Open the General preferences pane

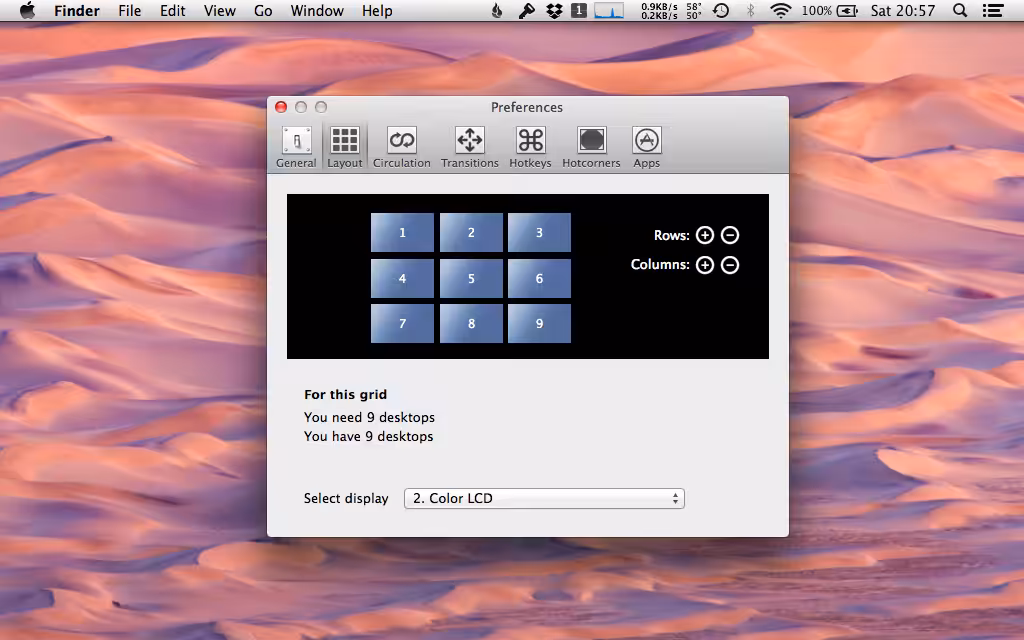[x=296, y=147]
